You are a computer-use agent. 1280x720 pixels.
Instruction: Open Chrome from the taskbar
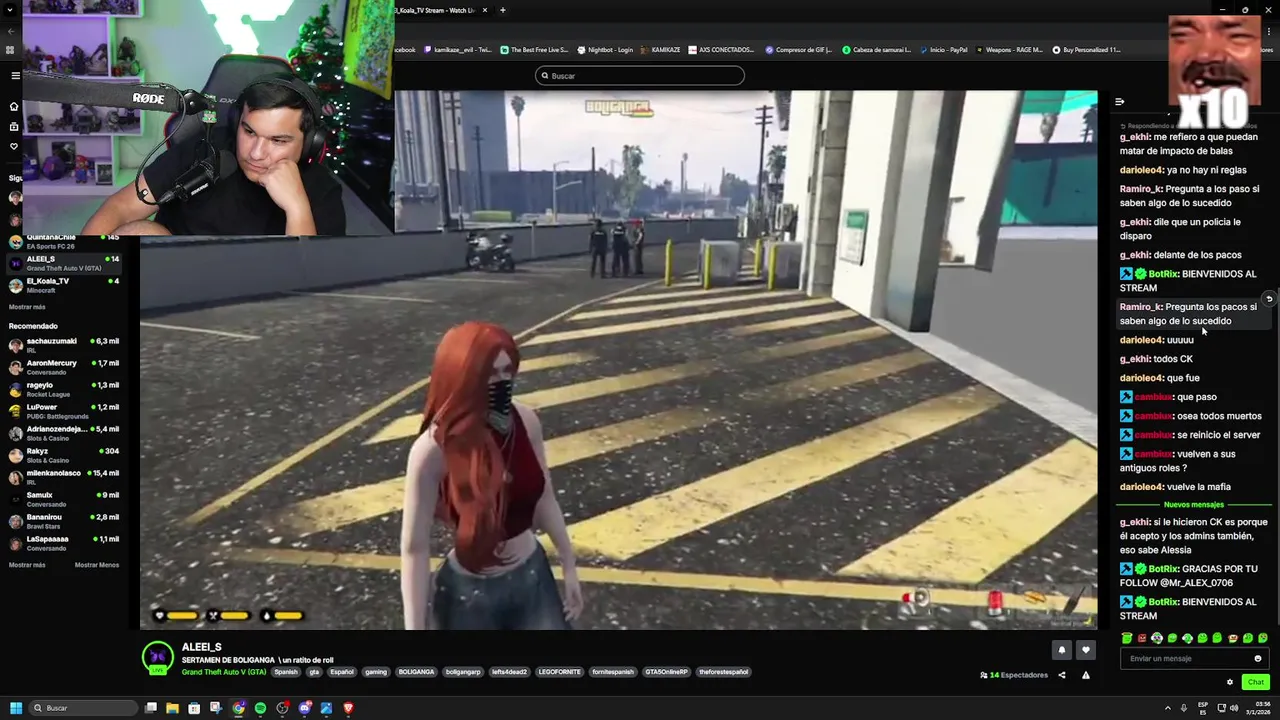coord(238,708)
